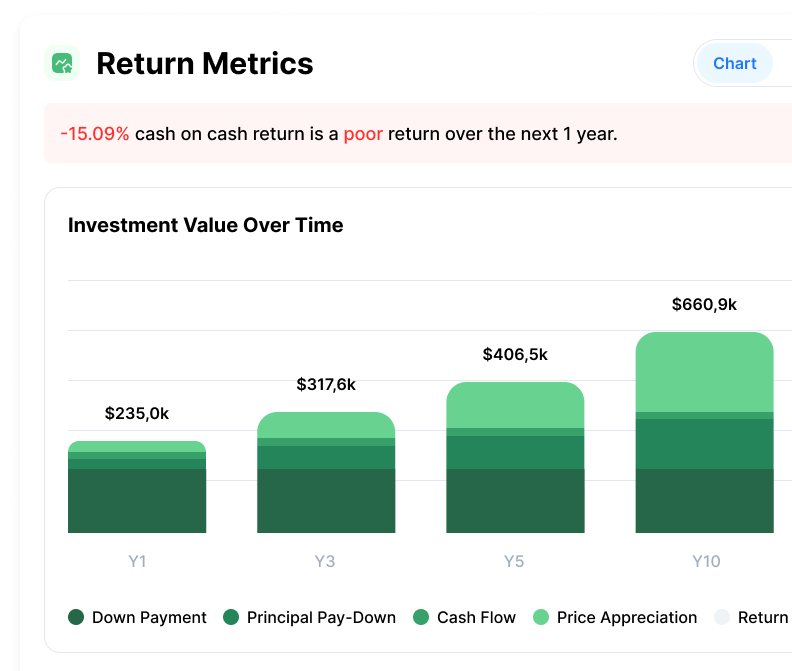Toggle Cash Flow legend dot
This screenshot has width=792, height=671.
pyautogui.click(x=421, y=617)
